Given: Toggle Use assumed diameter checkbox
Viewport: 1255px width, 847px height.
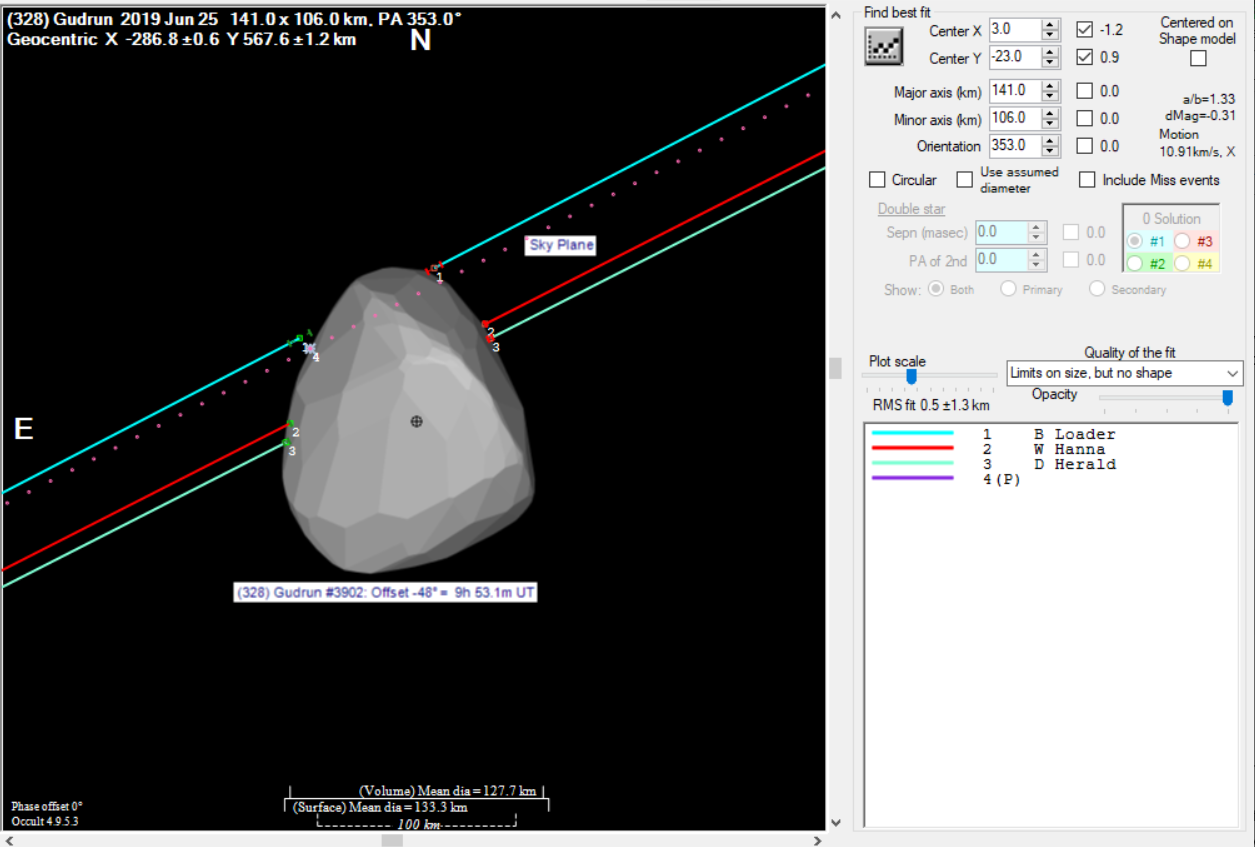Looking at the screenshot, I should tap(964, 180).
